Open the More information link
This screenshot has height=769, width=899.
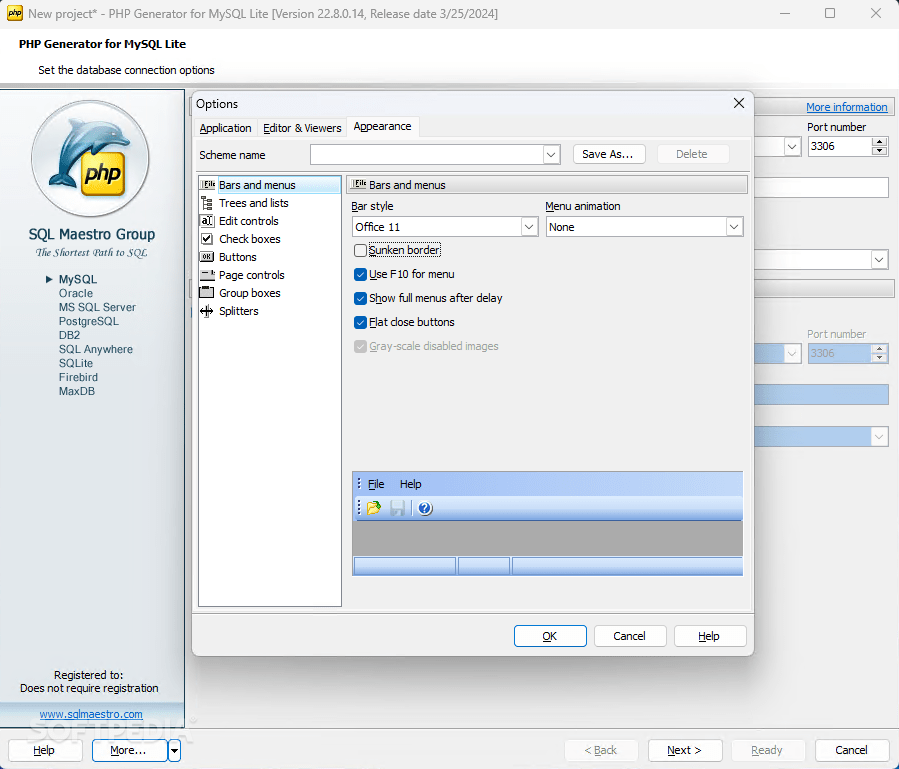click(846, 107)
